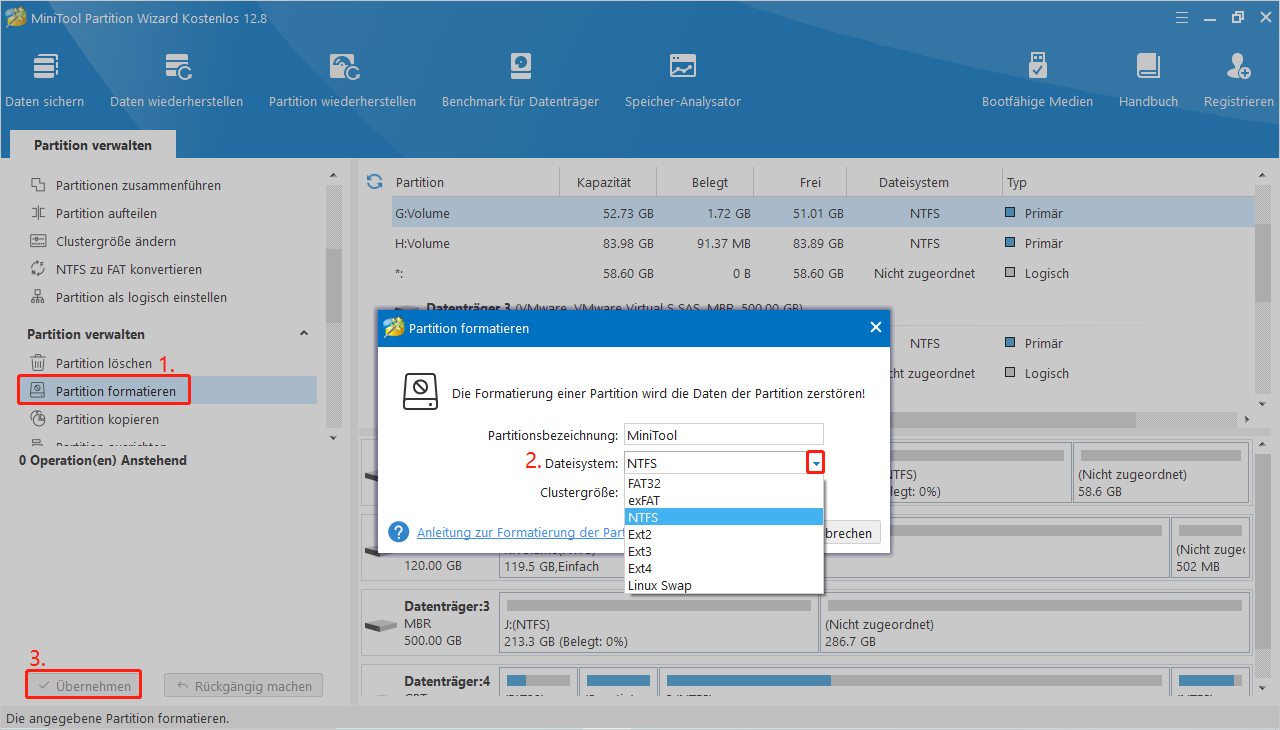
Task: Choose FAT32 in the file system list
Action: 724,484
